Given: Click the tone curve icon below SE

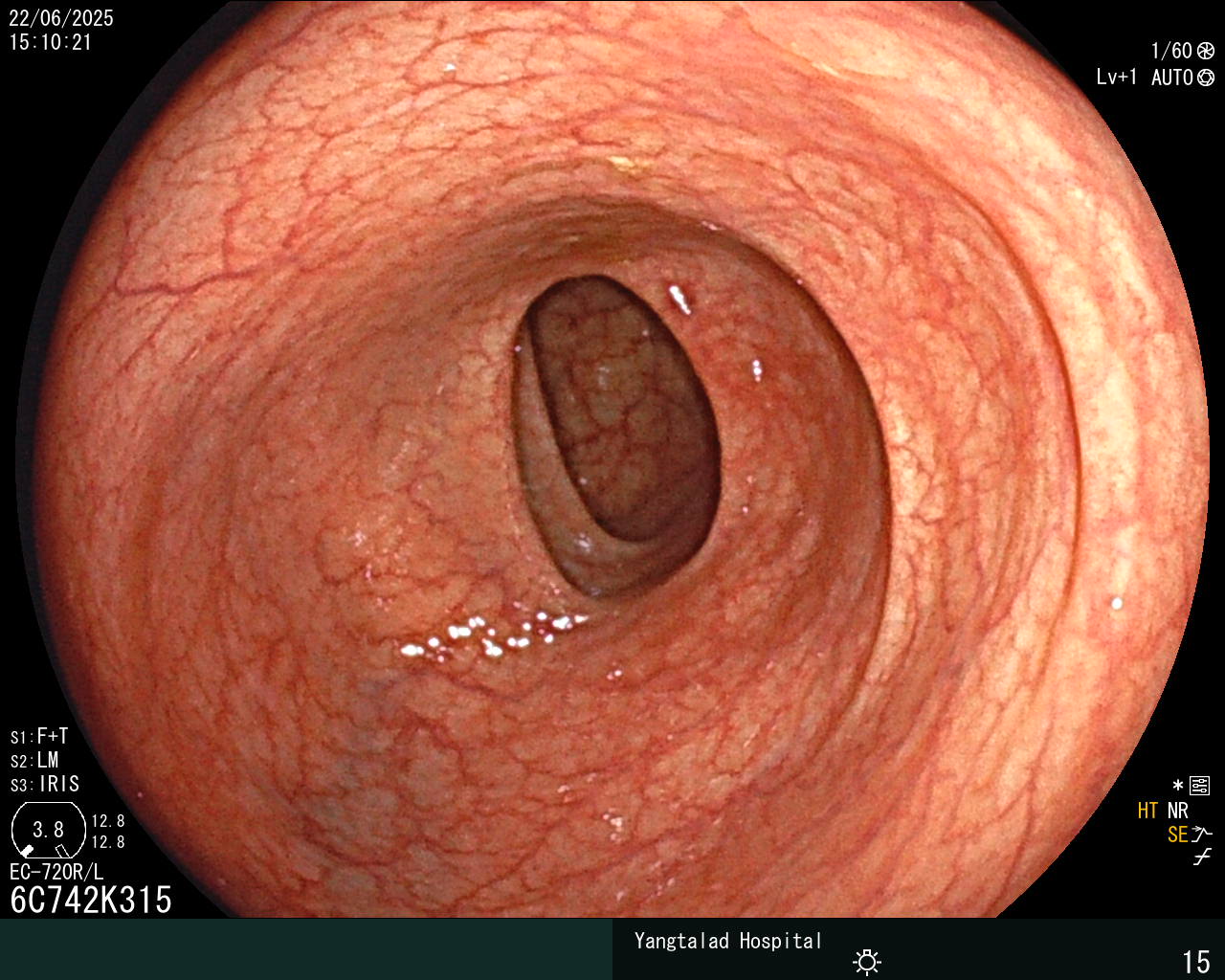Looking at the screenshot, I should tap(1202, 857).
